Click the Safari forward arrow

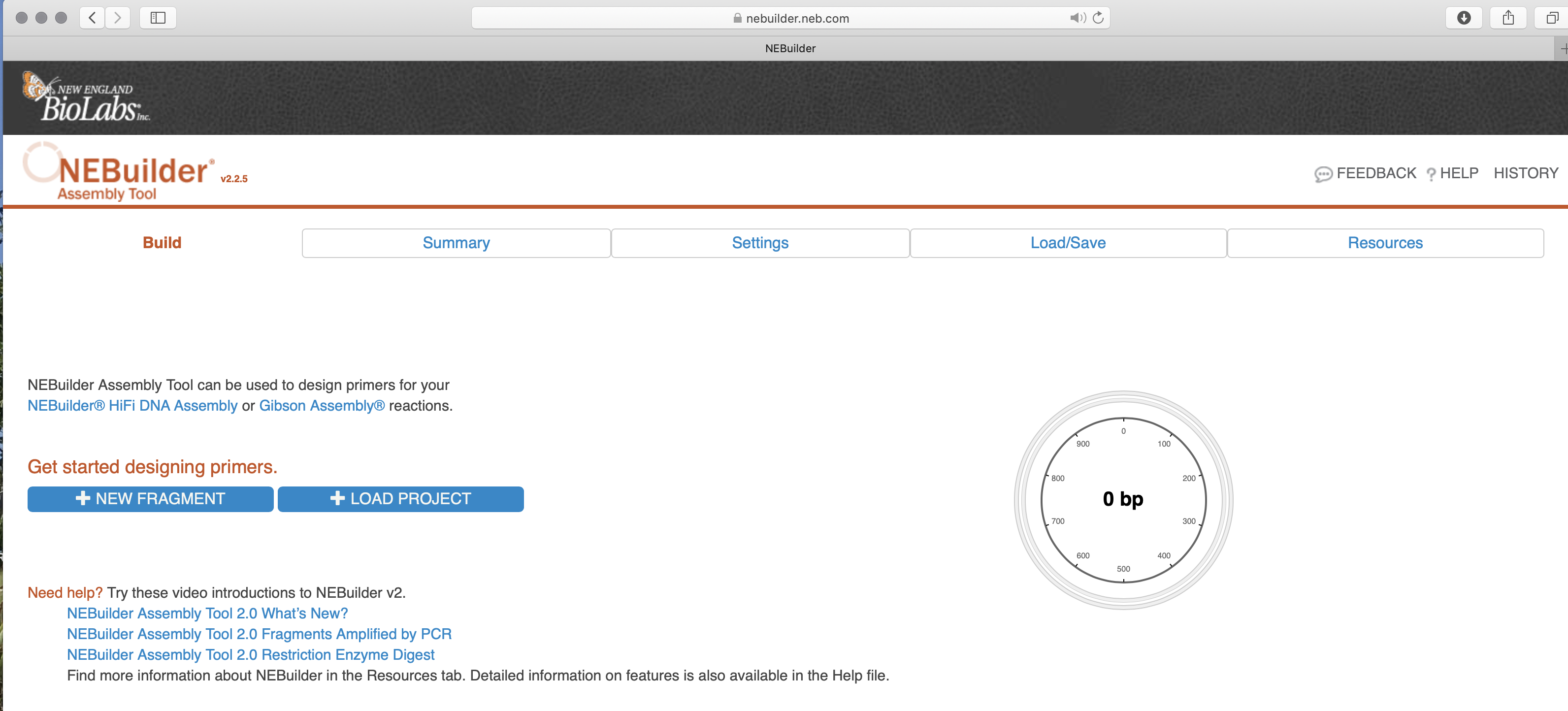point(118,18)
